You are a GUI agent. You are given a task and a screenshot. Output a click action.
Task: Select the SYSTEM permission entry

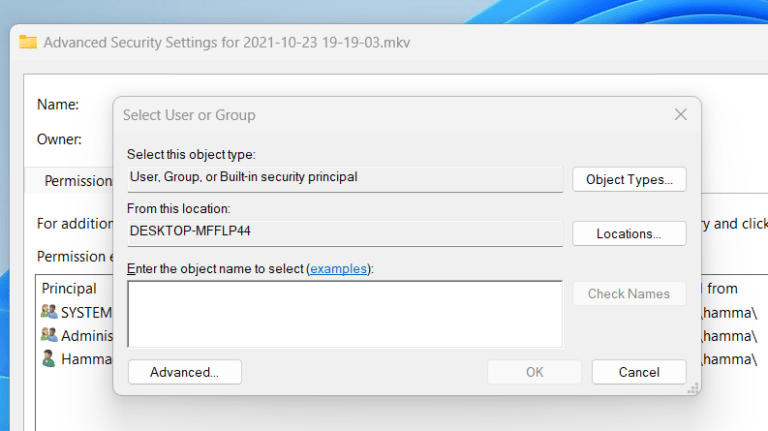(x=86, y=312)
